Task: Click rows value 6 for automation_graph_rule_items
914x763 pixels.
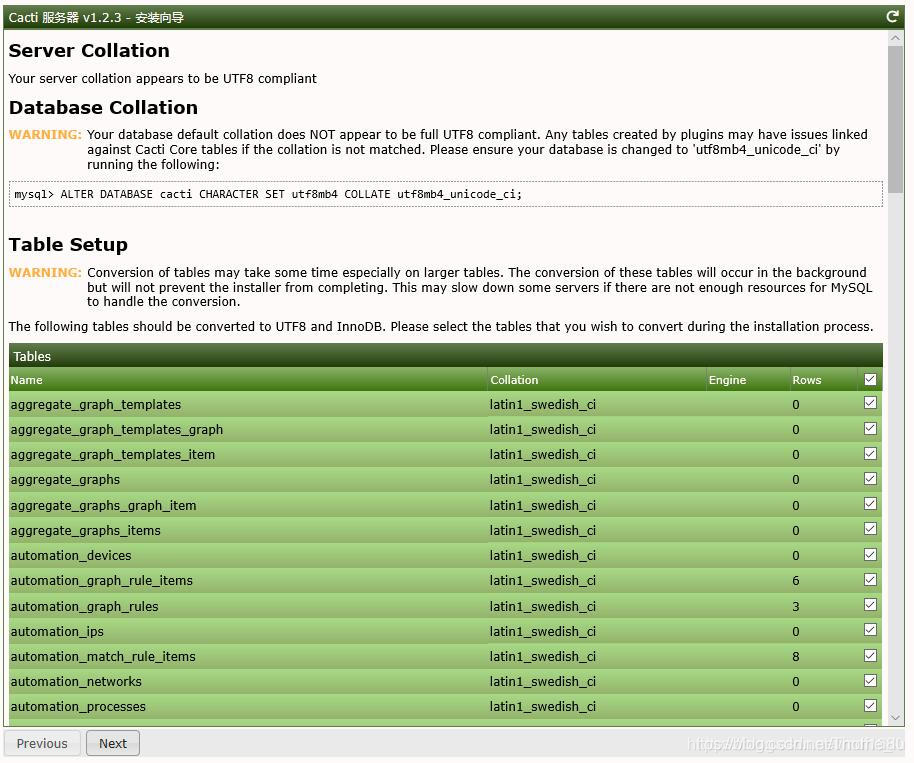Action: point(796,581)
